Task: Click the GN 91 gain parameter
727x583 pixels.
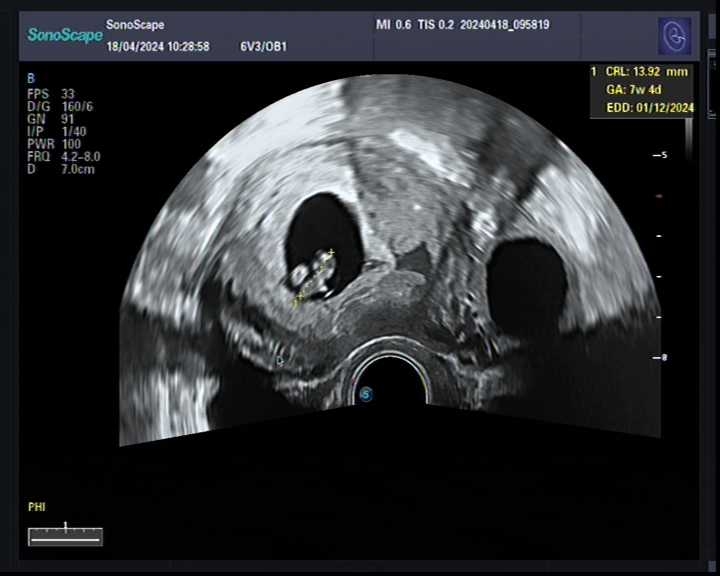Action: click(52, 118)
